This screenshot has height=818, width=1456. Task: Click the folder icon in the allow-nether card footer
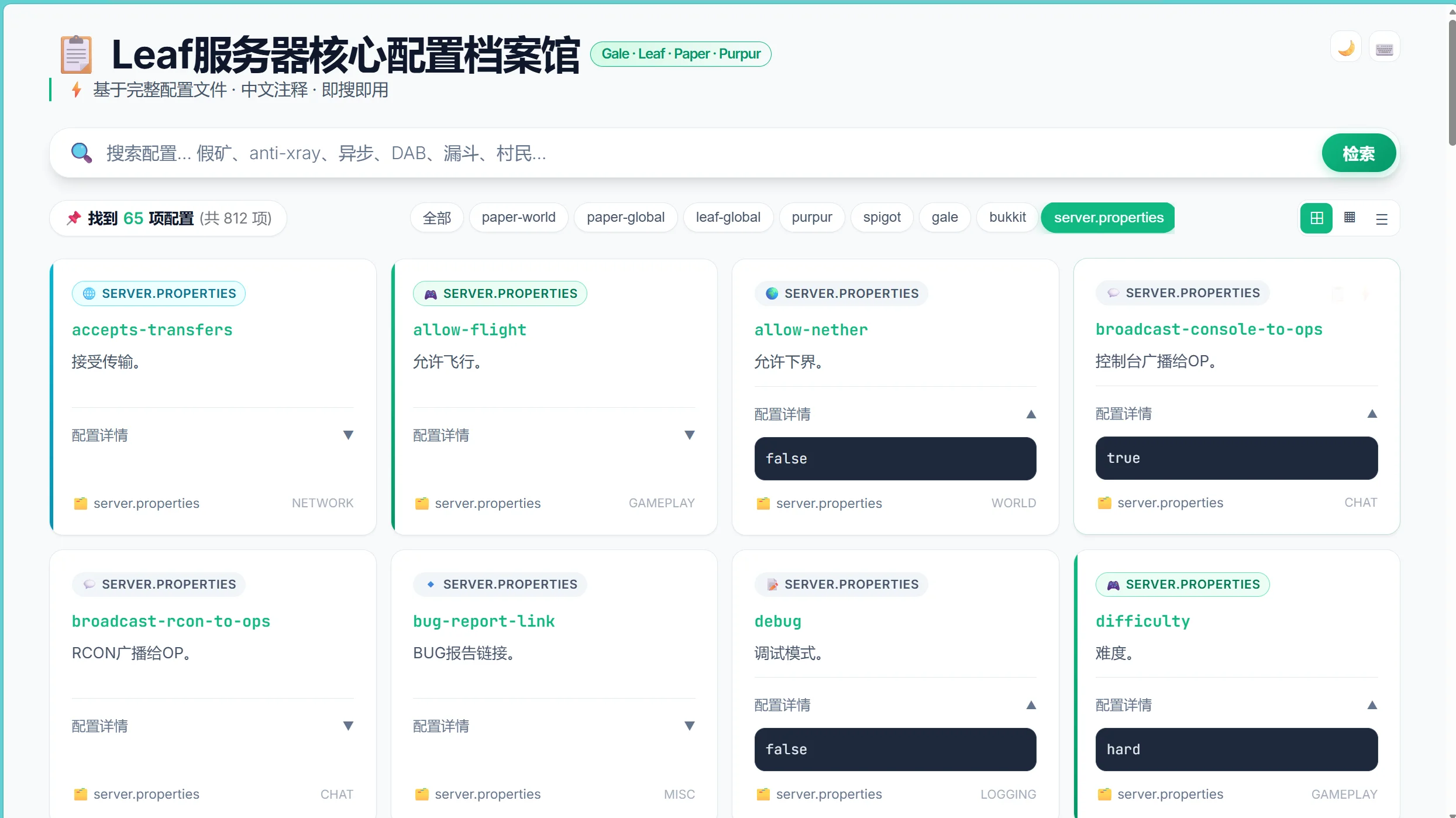pos(763,503)
